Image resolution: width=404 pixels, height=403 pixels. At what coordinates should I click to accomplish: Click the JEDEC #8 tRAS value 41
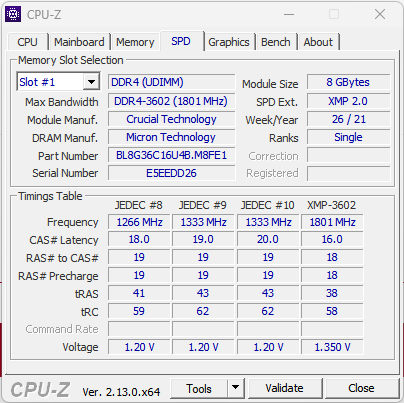click(139, 293)
